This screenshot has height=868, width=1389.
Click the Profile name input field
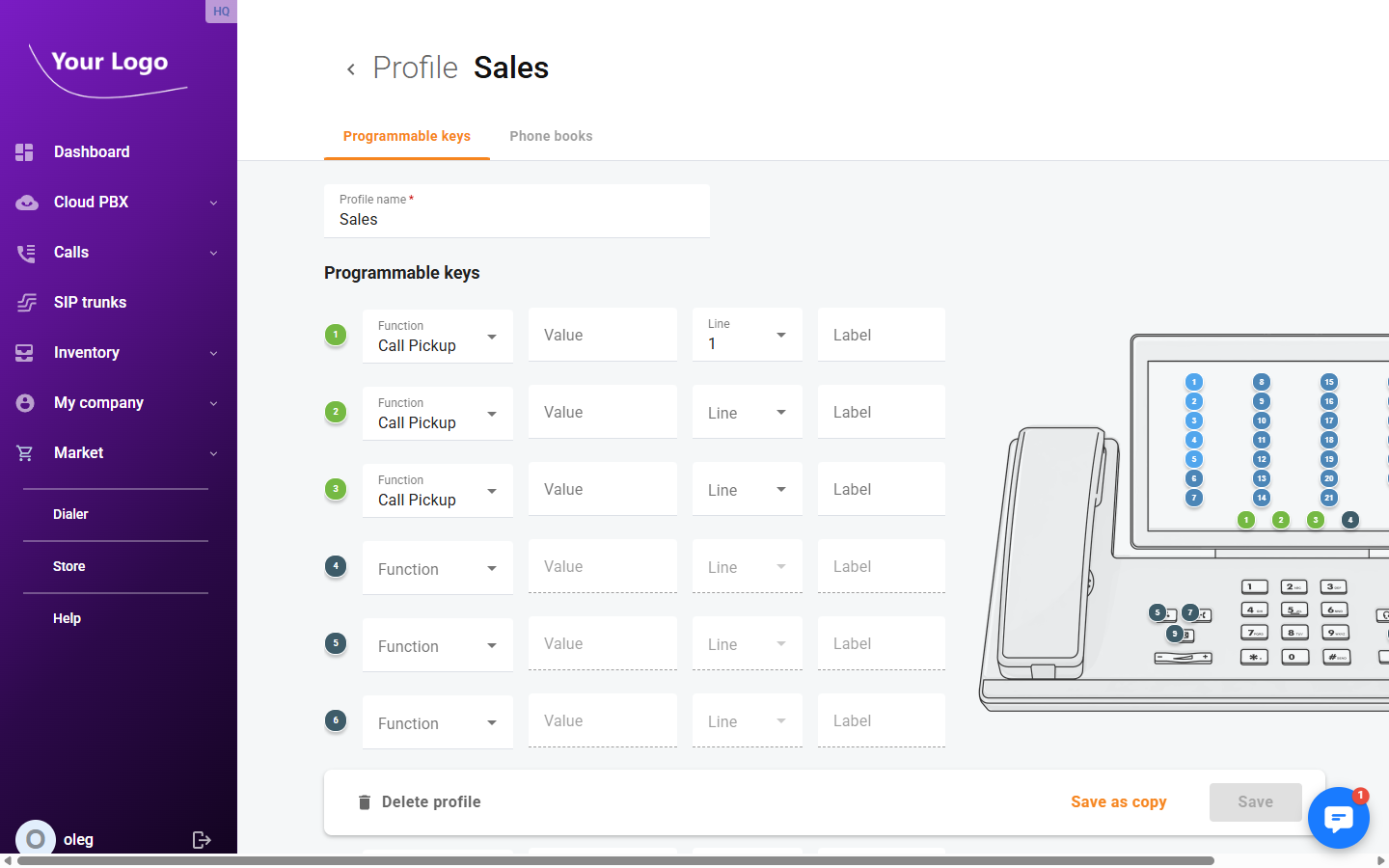[x=517, y=219]
